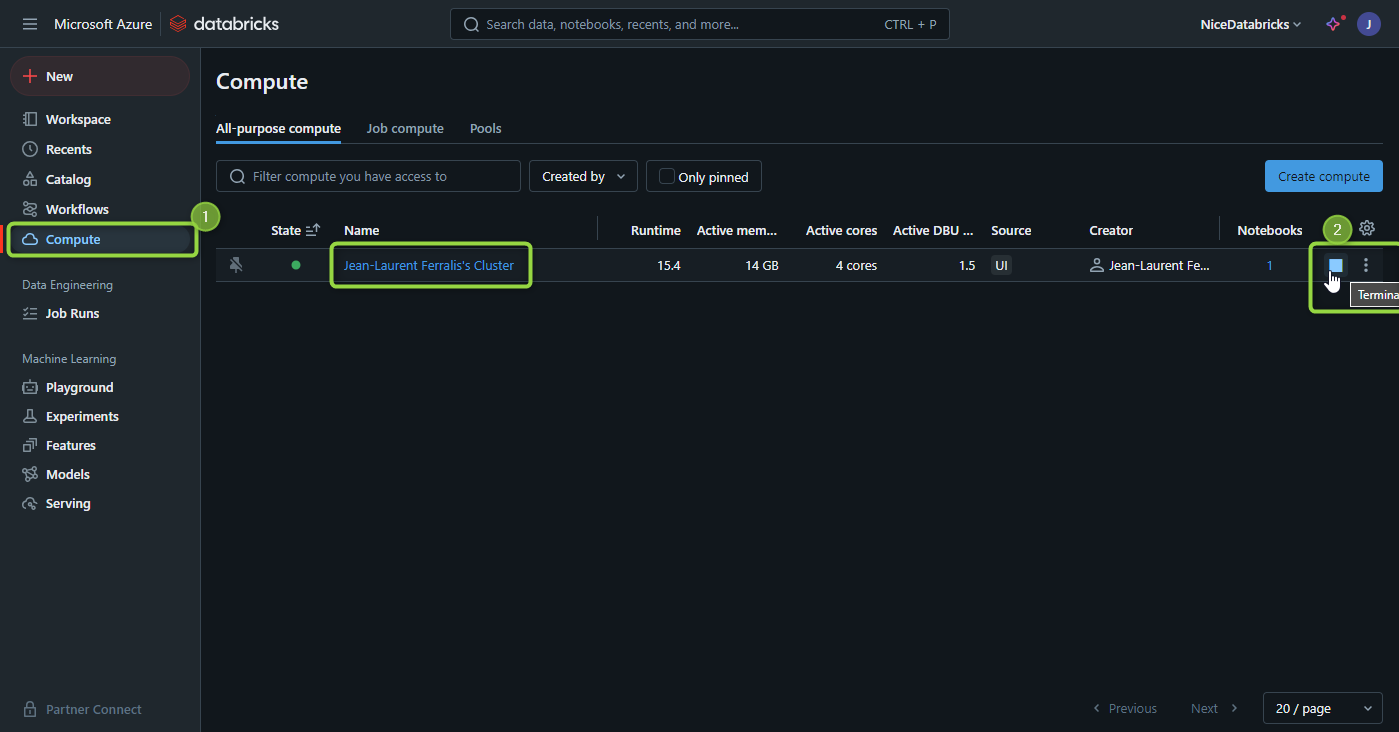Sort by the Runtime column header
Image resolution: width=1399 pixels, height=732 pixels.
(656, 230)
